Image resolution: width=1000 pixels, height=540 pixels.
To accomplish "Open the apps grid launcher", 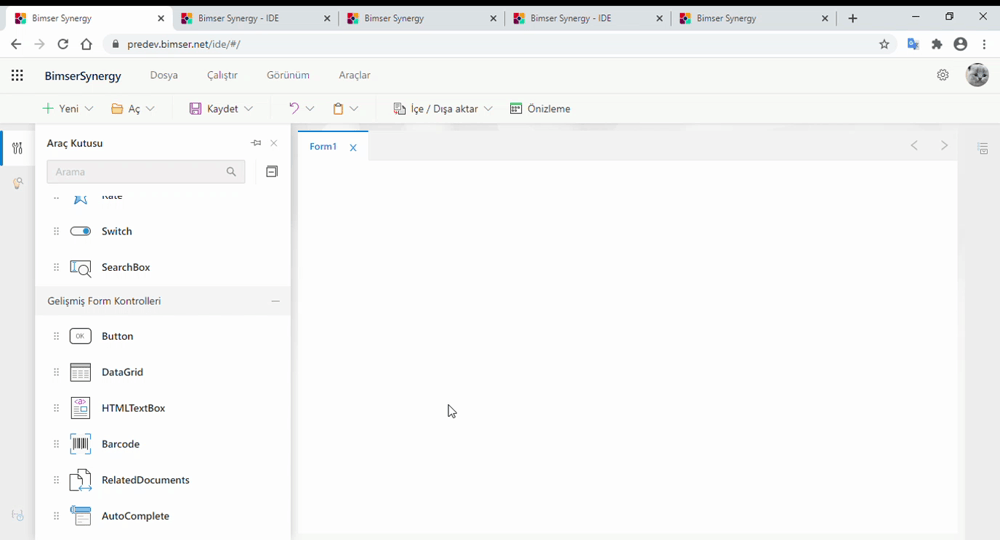I will coord(17,75).
